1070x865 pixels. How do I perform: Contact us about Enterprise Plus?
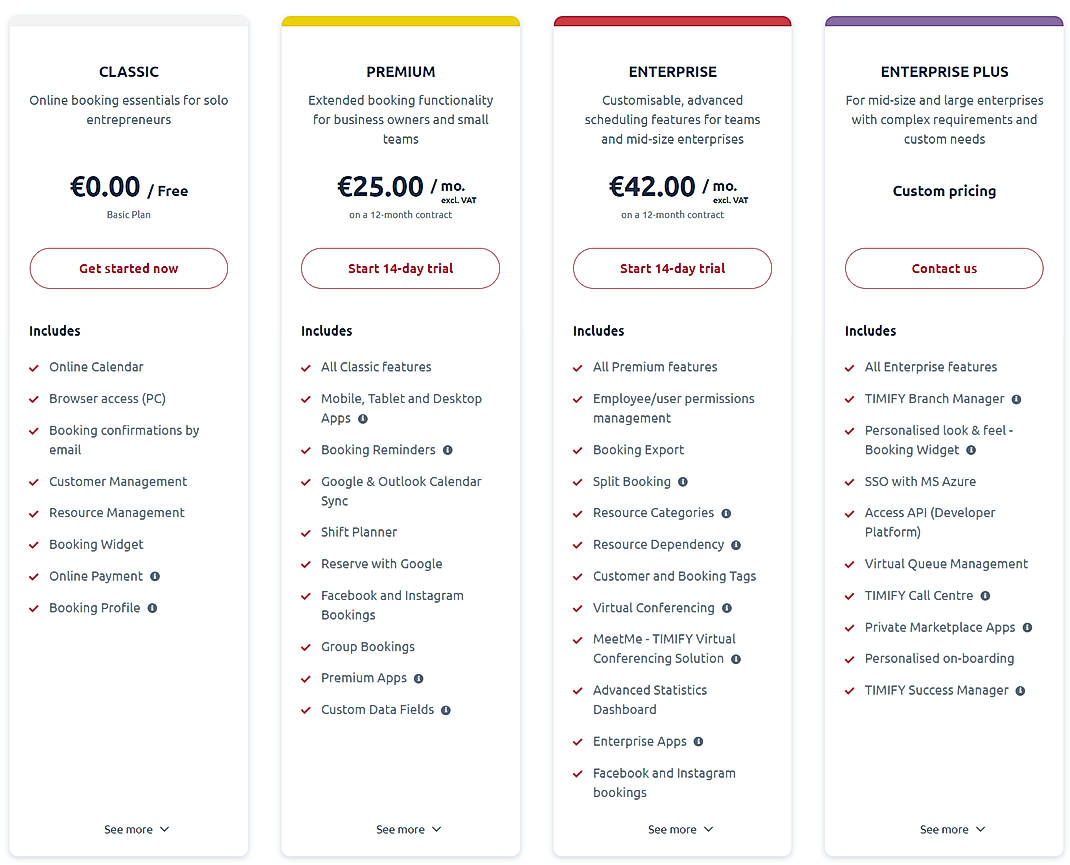tap(944, 268)
